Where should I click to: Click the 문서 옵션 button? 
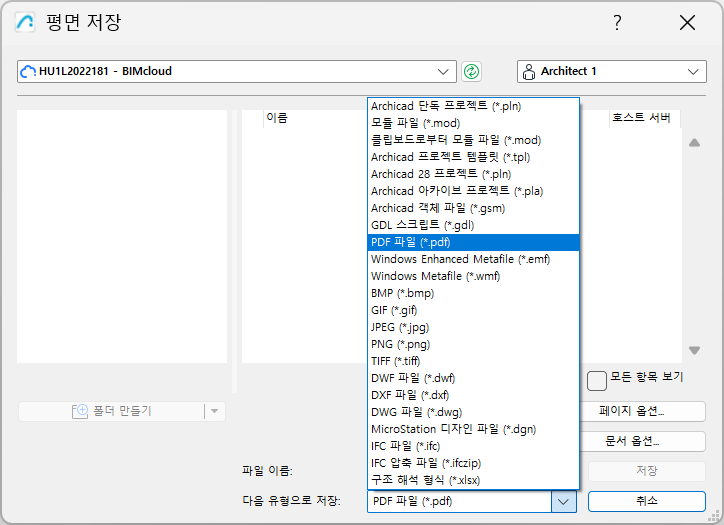pos(643,441)
